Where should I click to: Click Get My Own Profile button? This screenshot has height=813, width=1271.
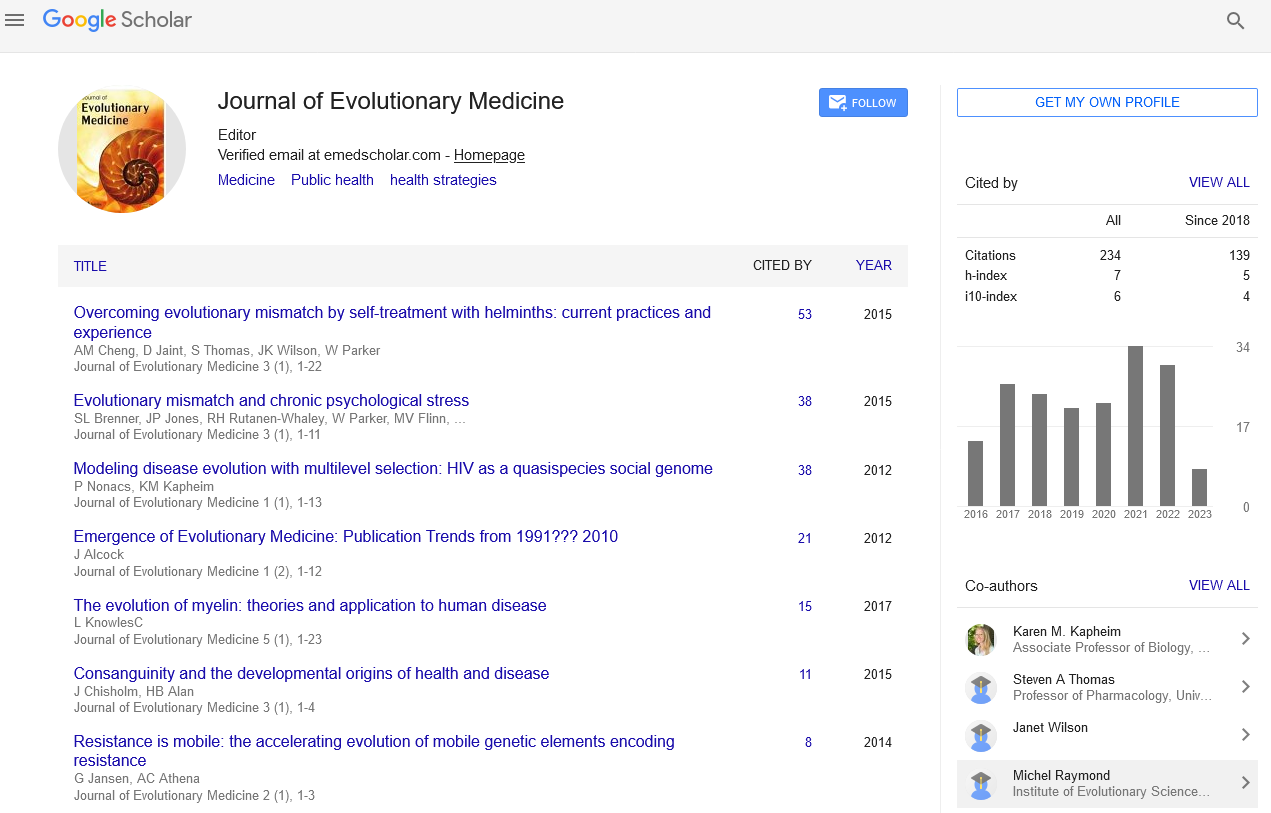1107,103
